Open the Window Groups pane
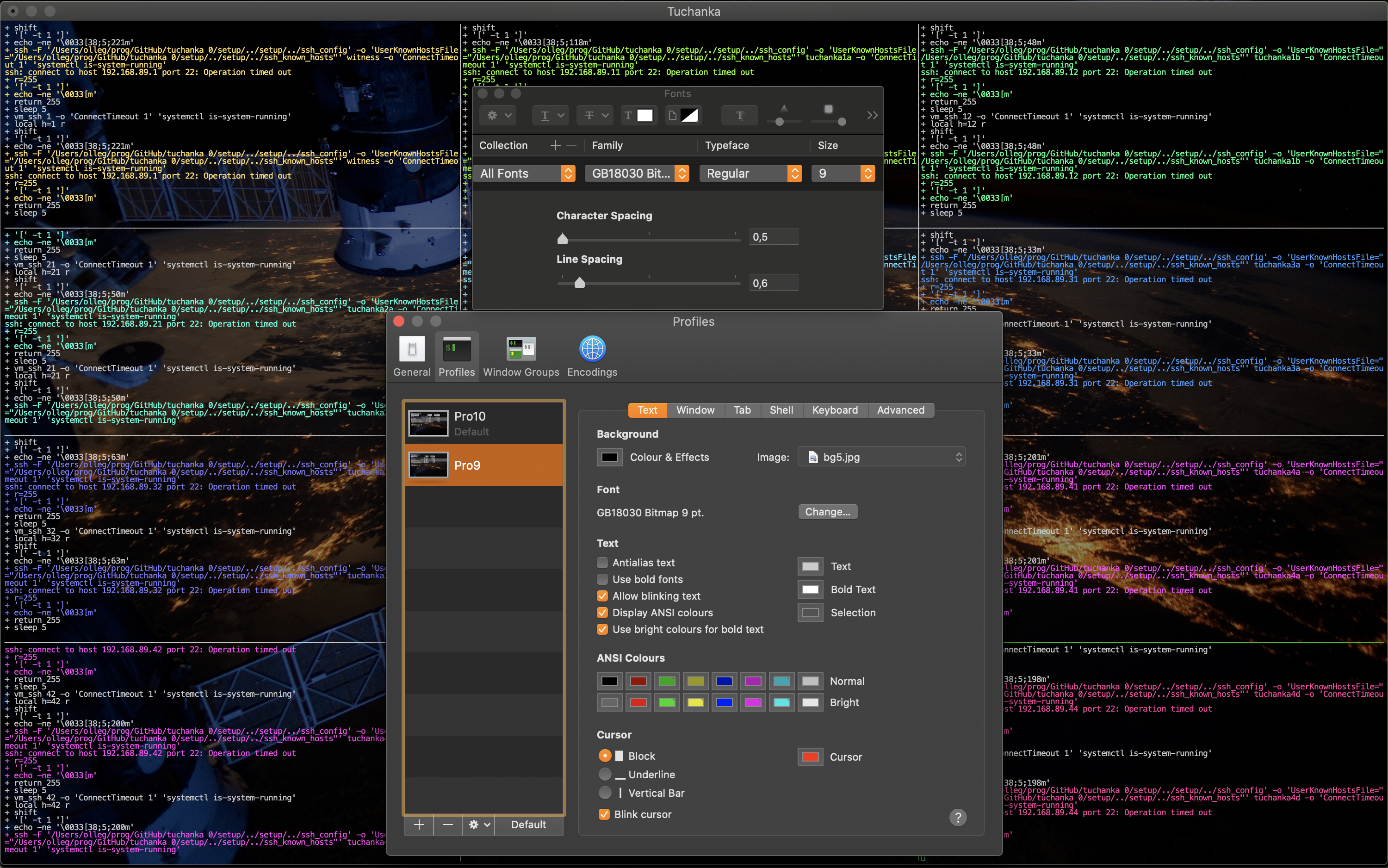Screen dimensions: 1388x868 click(x=520, y=356)
